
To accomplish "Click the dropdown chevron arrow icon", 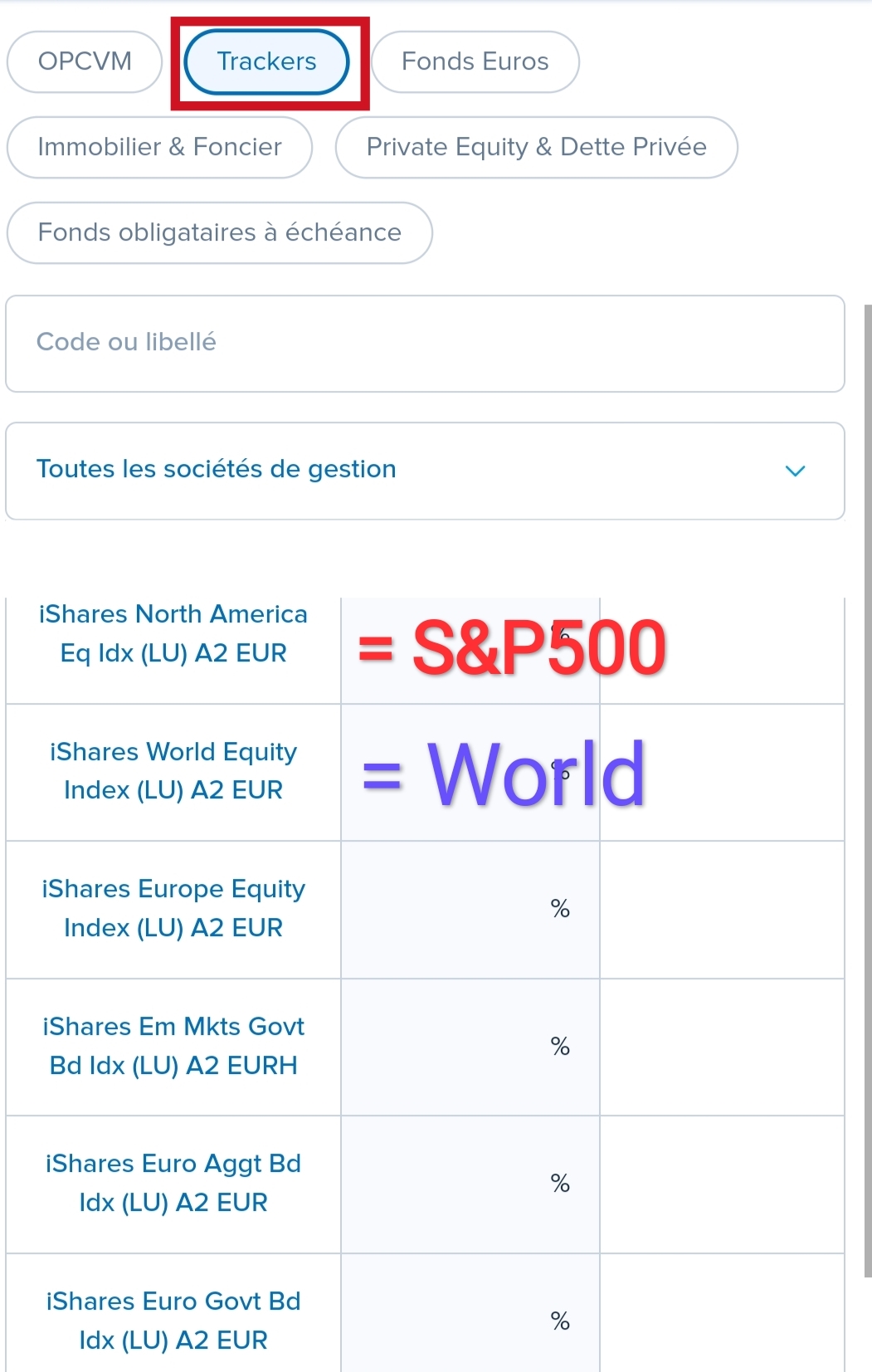I will 795,471.
